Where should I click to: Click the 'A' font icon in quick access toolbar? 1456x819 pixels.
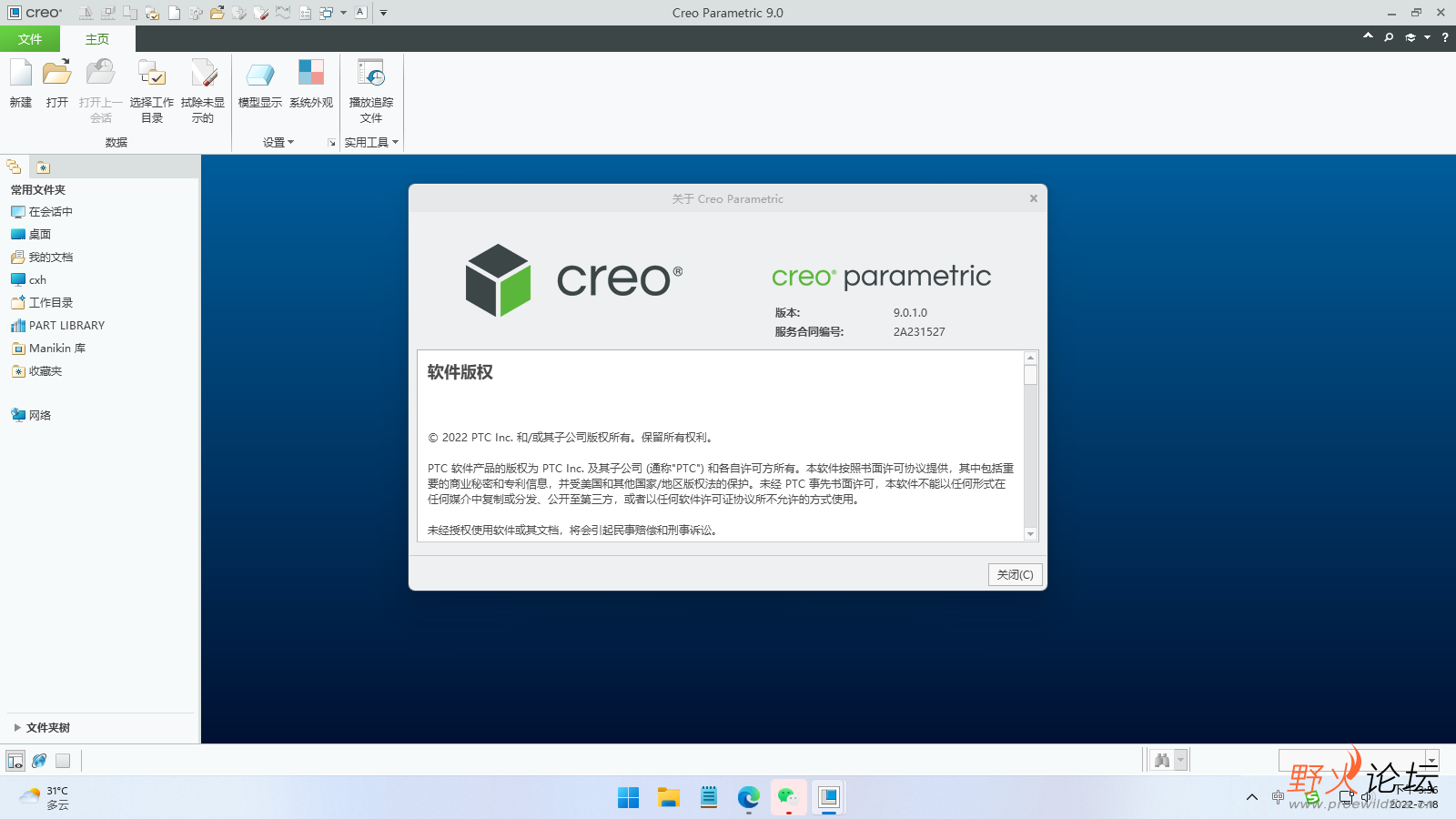click(x=360, y=12)
